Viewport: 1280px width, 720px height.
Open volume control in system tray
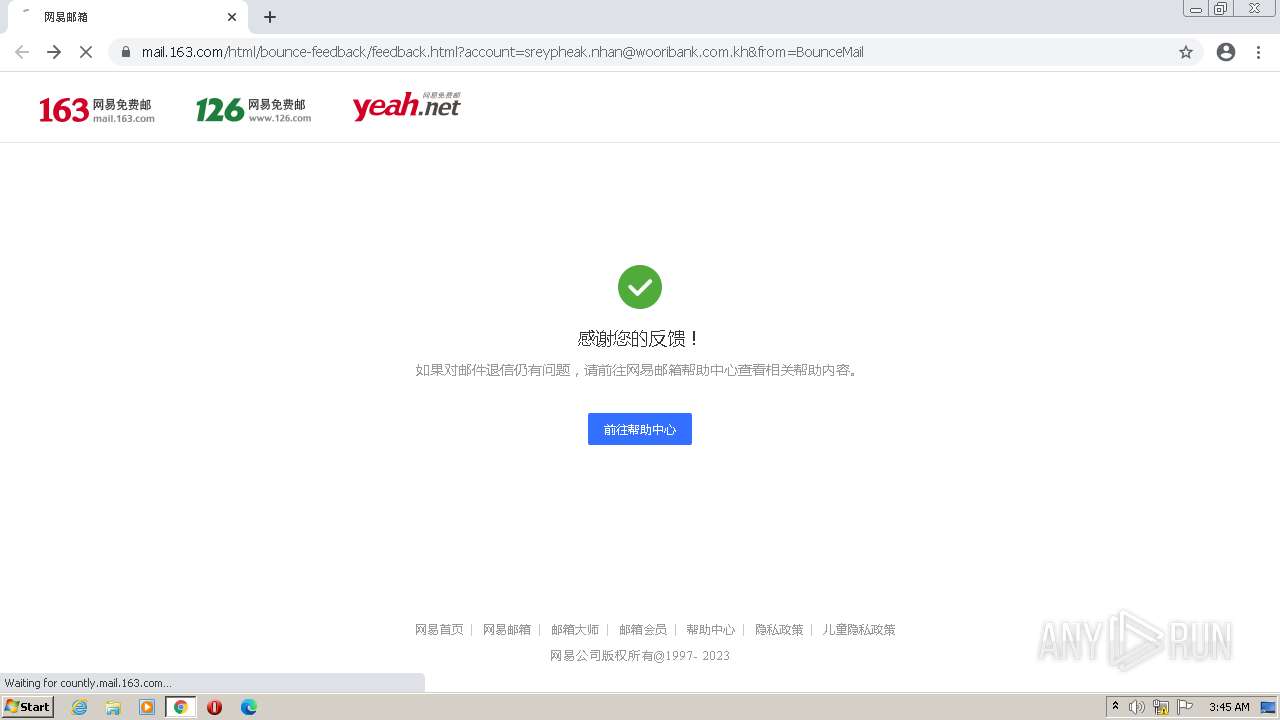click(1137, 707)
